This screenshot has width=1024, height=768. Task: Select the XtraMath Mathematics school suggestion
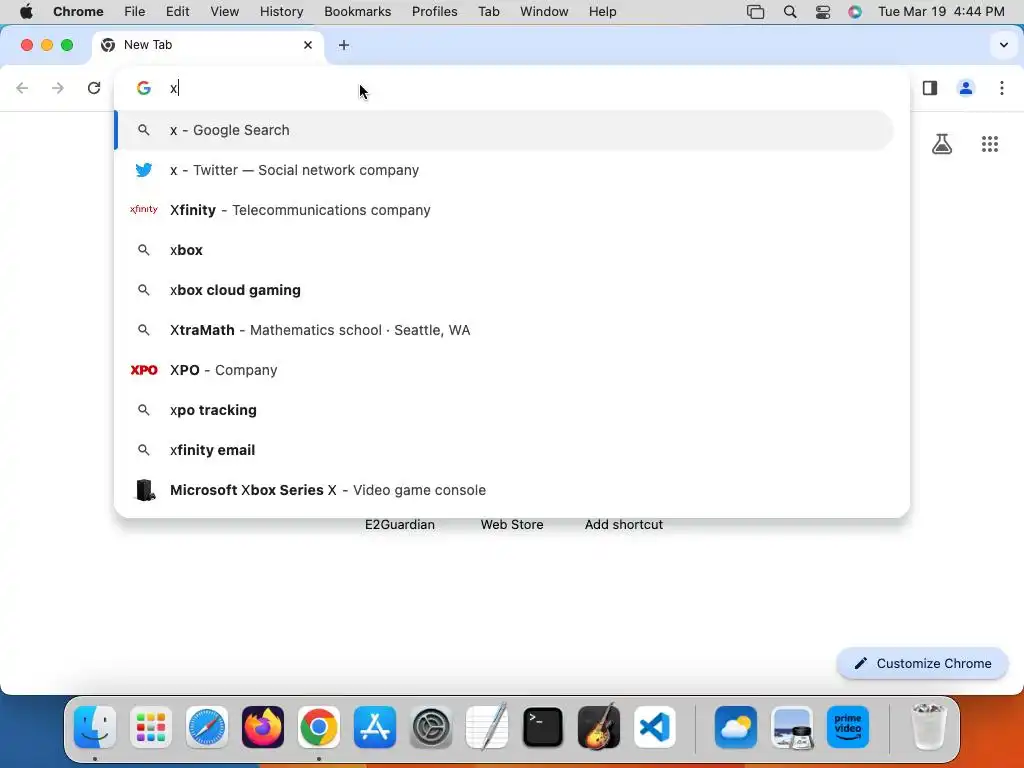point(505,330)
